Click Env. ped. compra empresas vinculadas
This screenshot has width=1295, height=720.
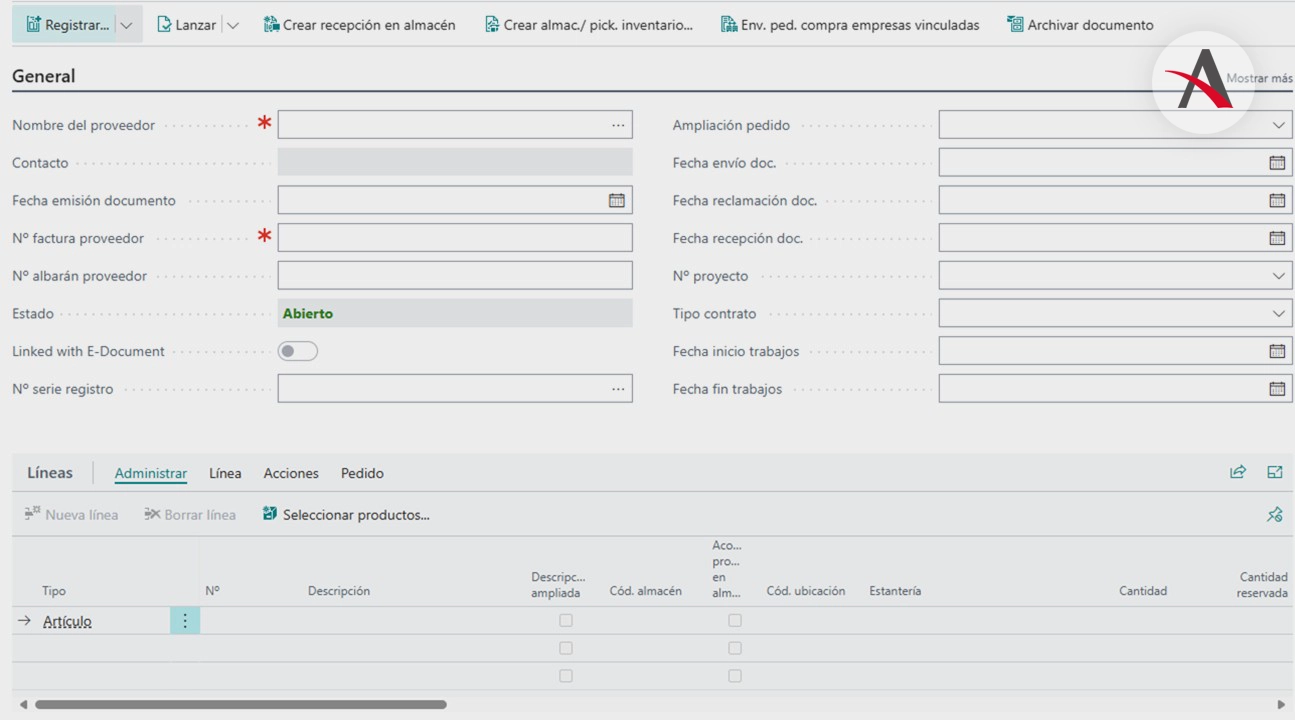(x=850, y=25)
